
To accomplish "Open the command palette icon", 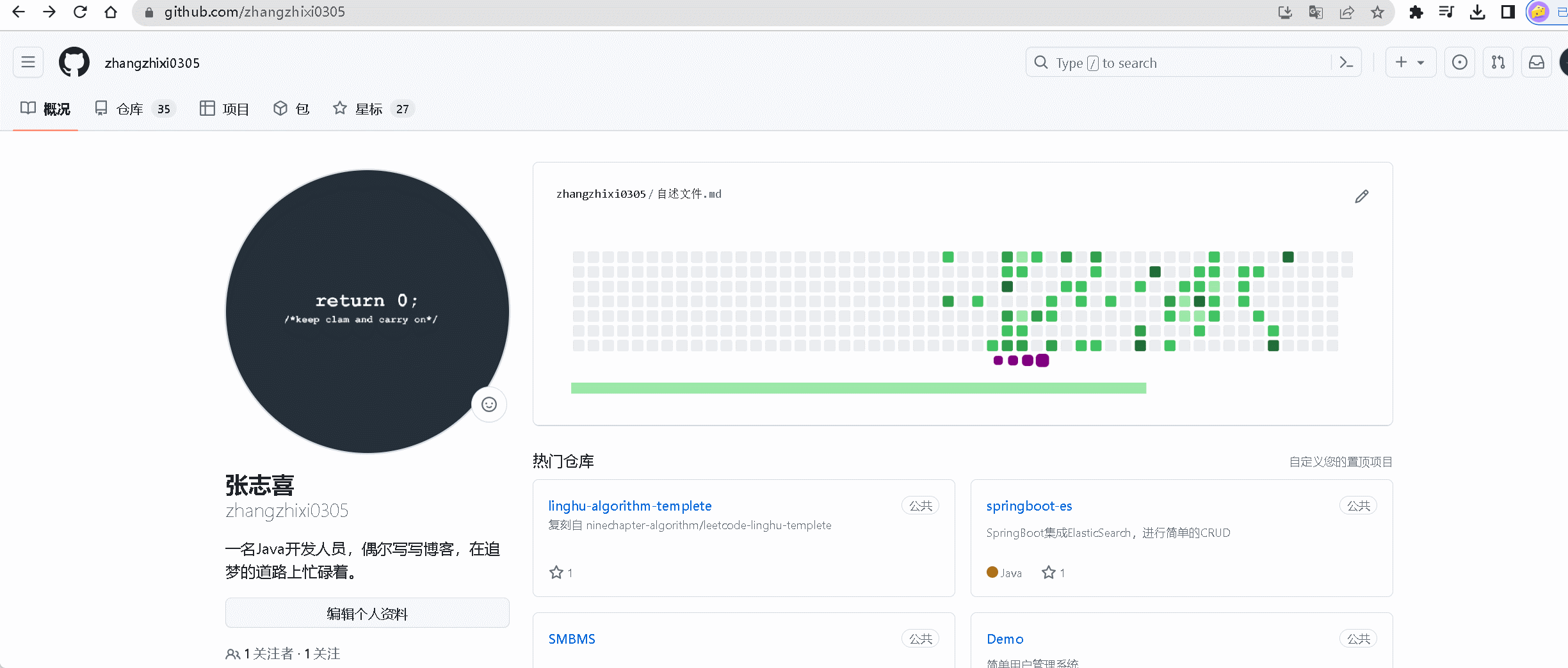I will click(1346, 62).
